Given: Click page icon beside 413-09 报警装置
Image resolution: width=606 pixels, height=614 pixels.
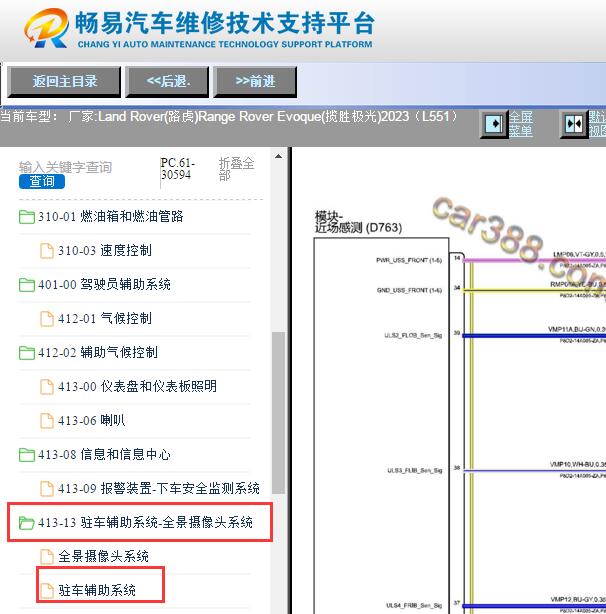Looking at the screenshot, I should pyautogui.click(x=47, y=489).
